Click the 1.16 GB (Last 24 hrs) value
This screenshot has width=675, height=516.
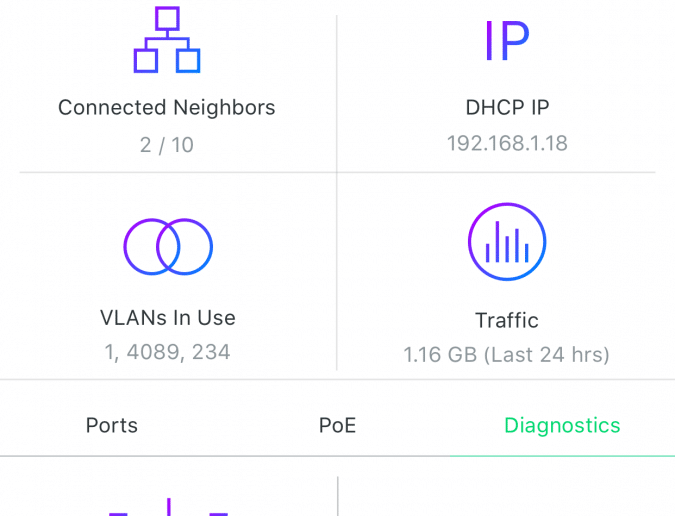tap(507, 355)
